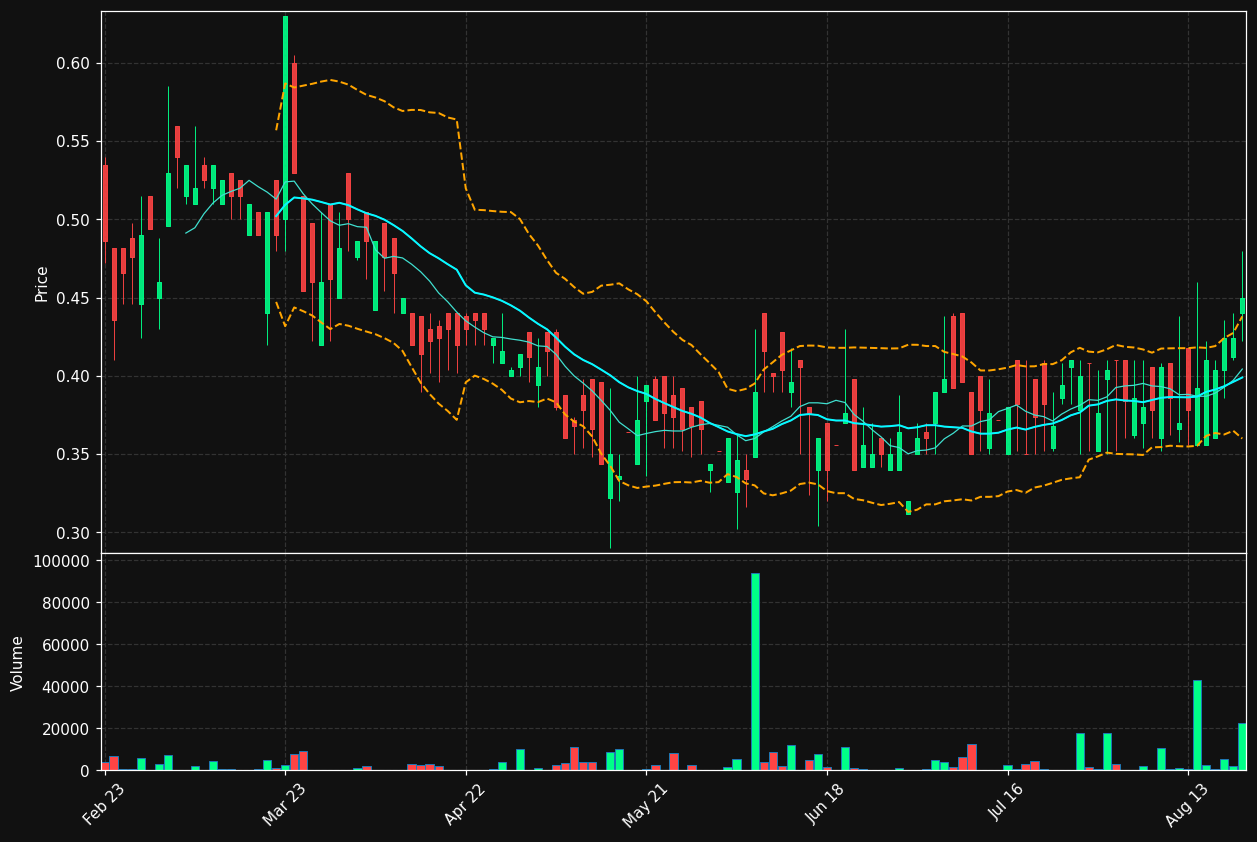
Task: Click the 0.40 price axis tick label
Action: [x=73, y=376]
